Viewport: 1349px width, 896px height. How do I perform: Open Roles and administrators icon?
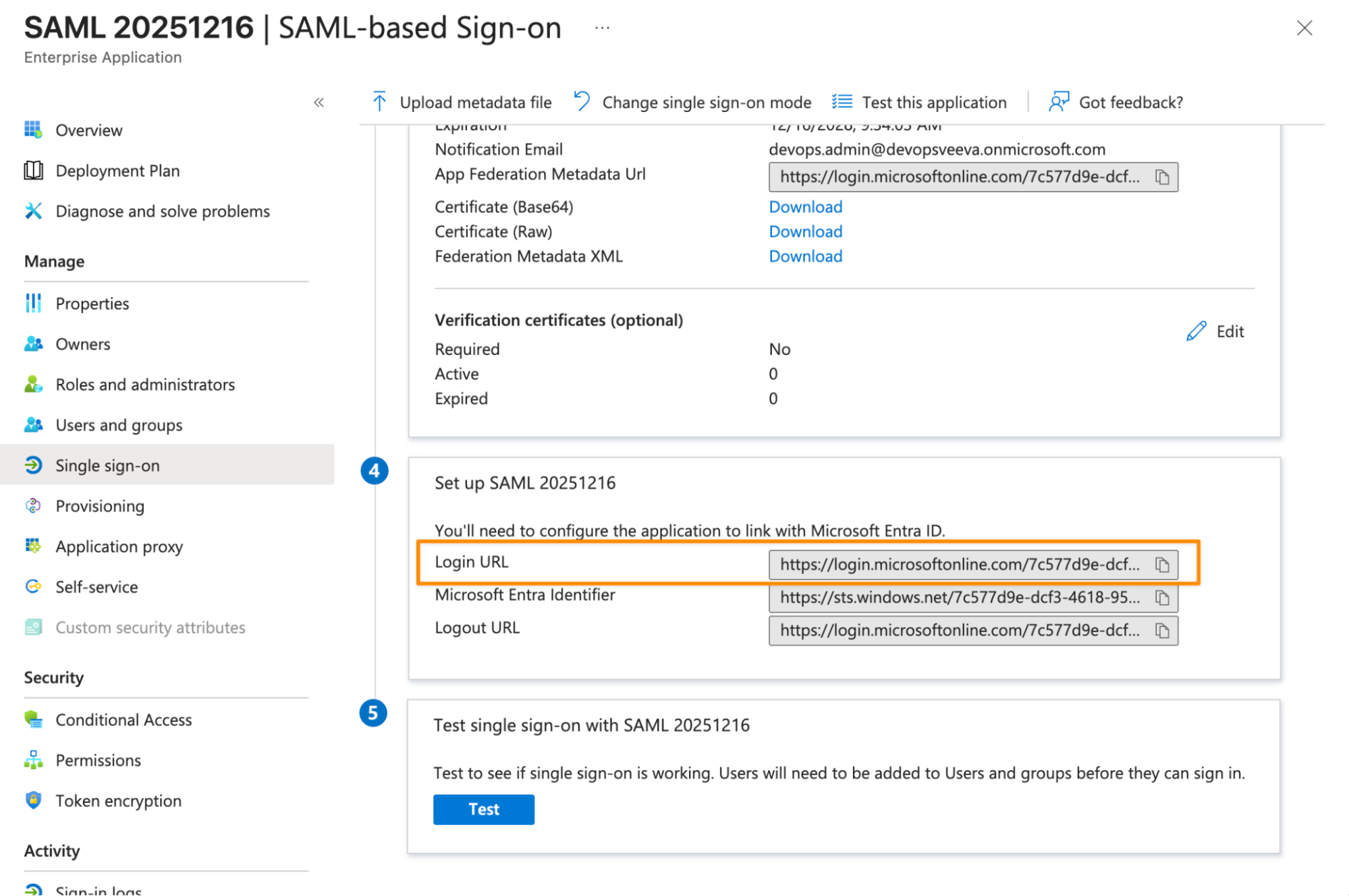[x=33, y=384]
